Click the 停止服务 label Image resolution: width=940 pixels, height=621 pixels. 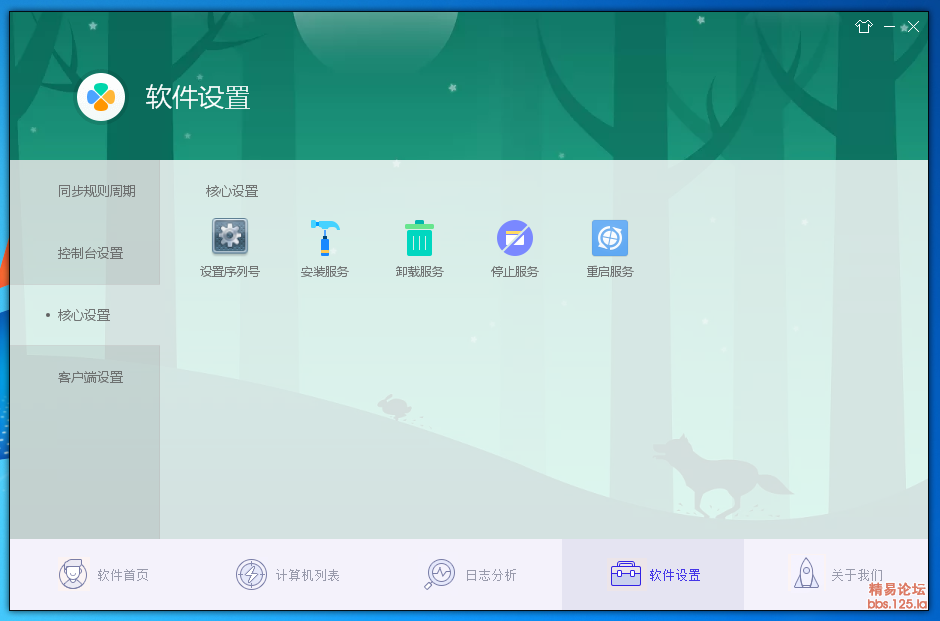coord(514,272)
